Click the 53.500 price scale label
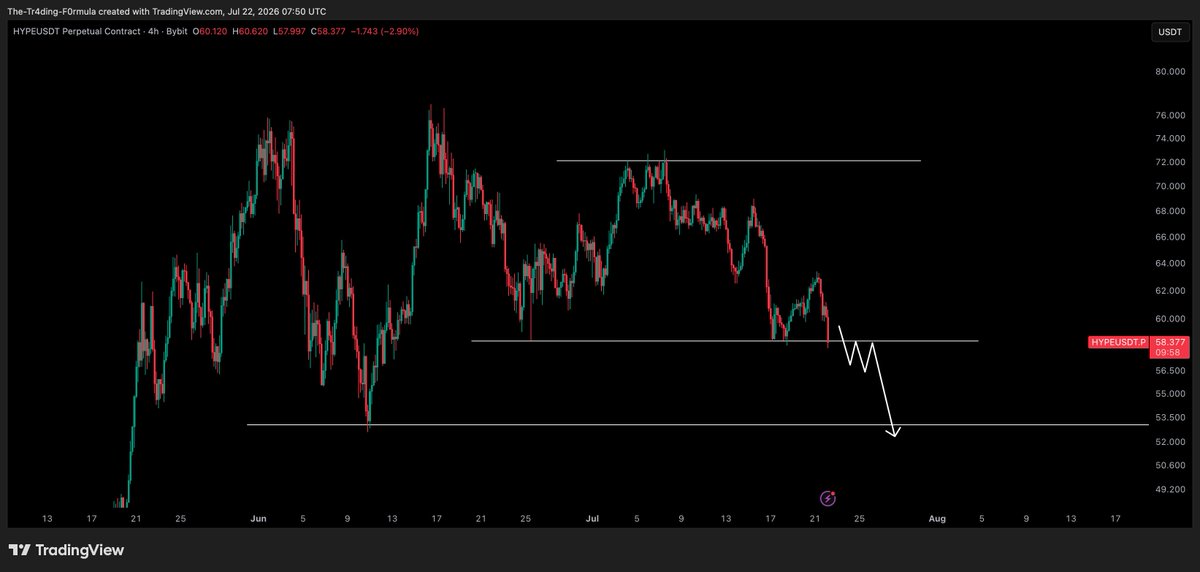Viewport: 1200px width, 572px height. pyautogui.click(x=1168, y=417)
